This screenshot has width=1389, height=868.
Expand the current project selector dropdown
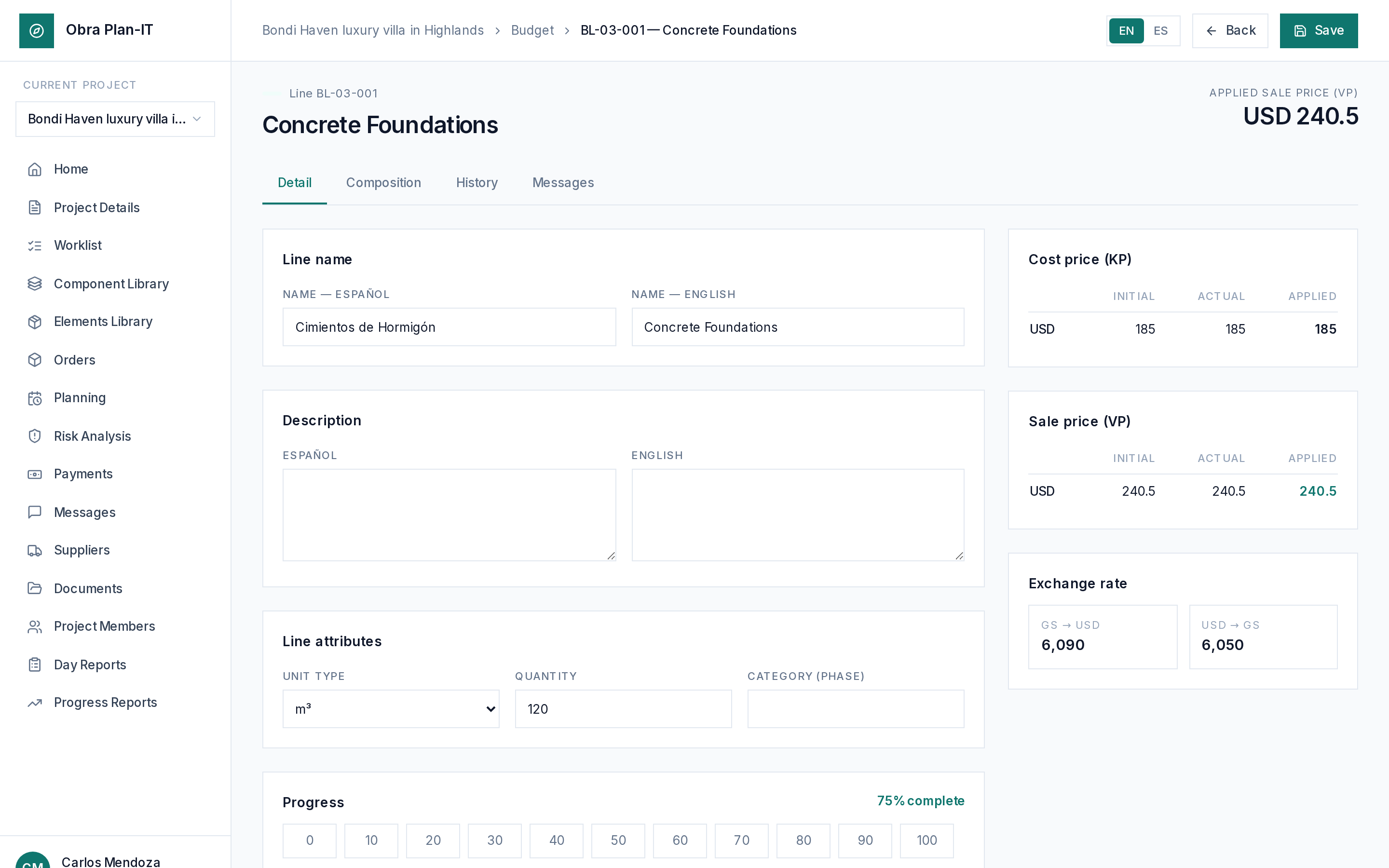click(115, 119)
